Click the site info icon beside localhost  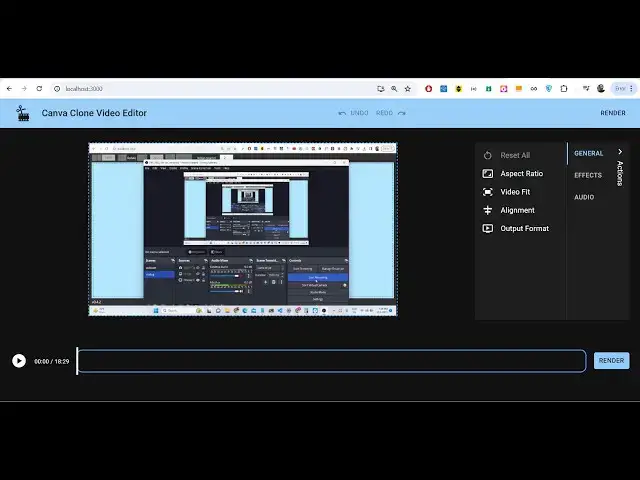click(x=57, y=89)
